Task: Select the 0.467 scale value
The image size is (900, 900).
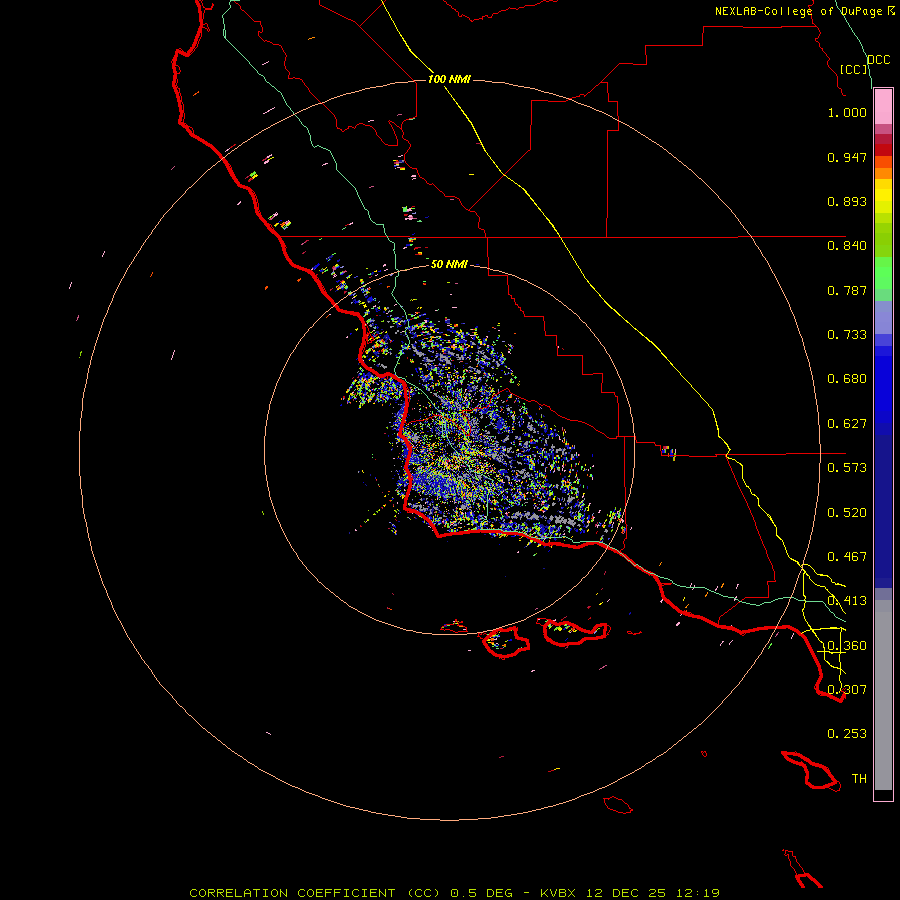Action: click(x=847, y=557)
